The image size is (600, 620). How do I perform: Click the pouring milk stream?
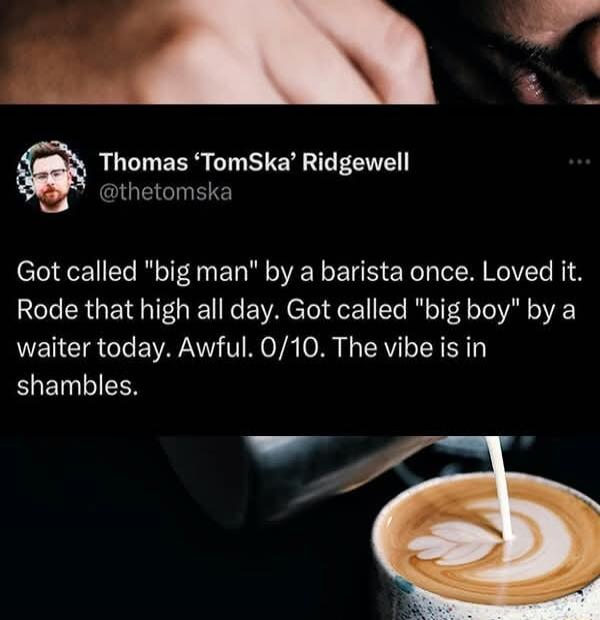pyautogui.click(x=500, y=488)
